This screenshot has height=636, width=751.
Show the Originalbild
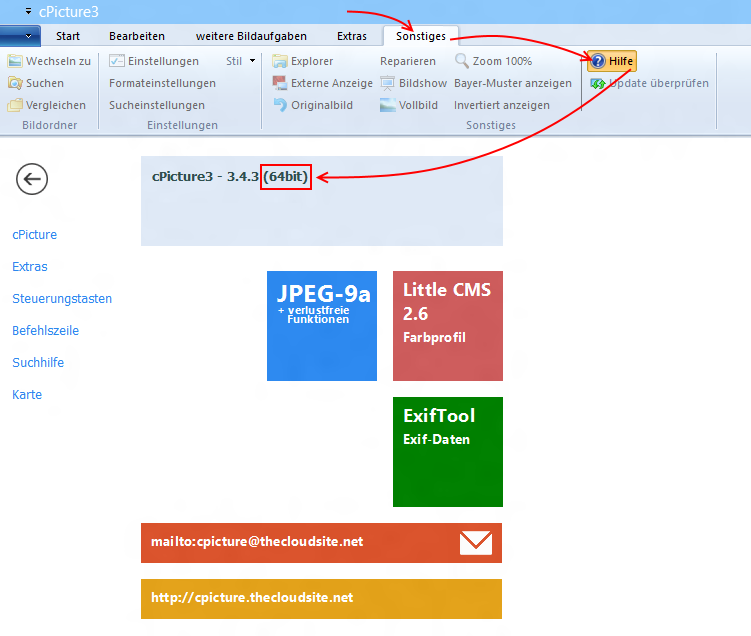click(x=312, y=105)
